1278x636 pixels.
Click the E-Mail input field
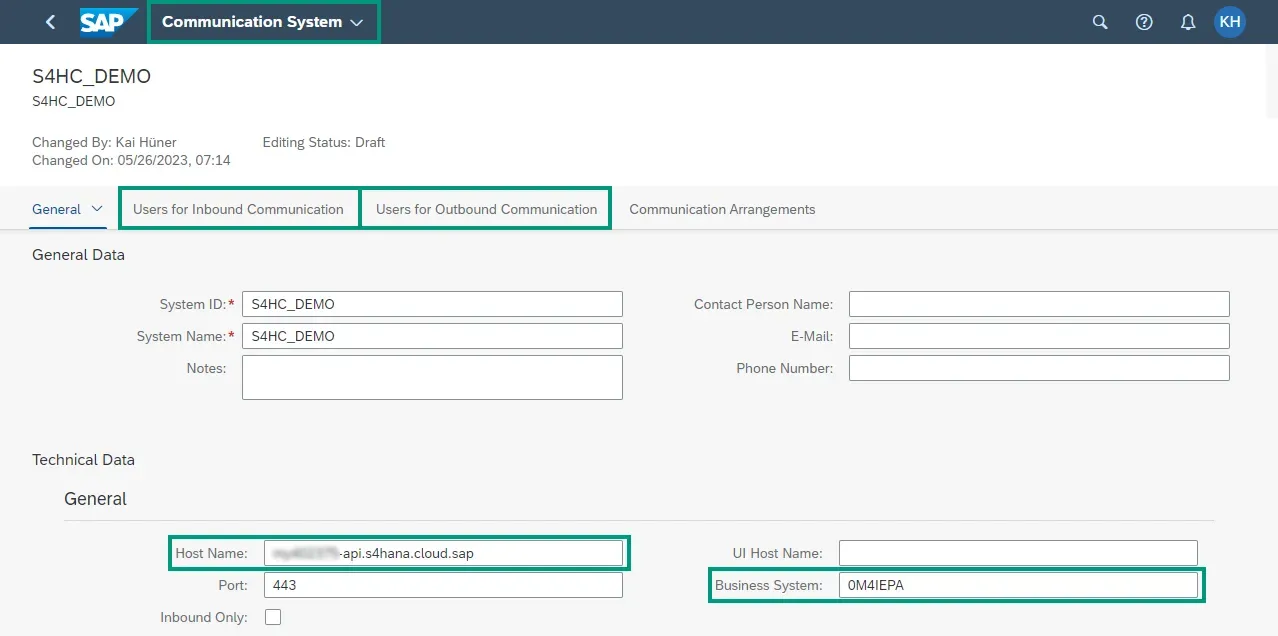1039,336
